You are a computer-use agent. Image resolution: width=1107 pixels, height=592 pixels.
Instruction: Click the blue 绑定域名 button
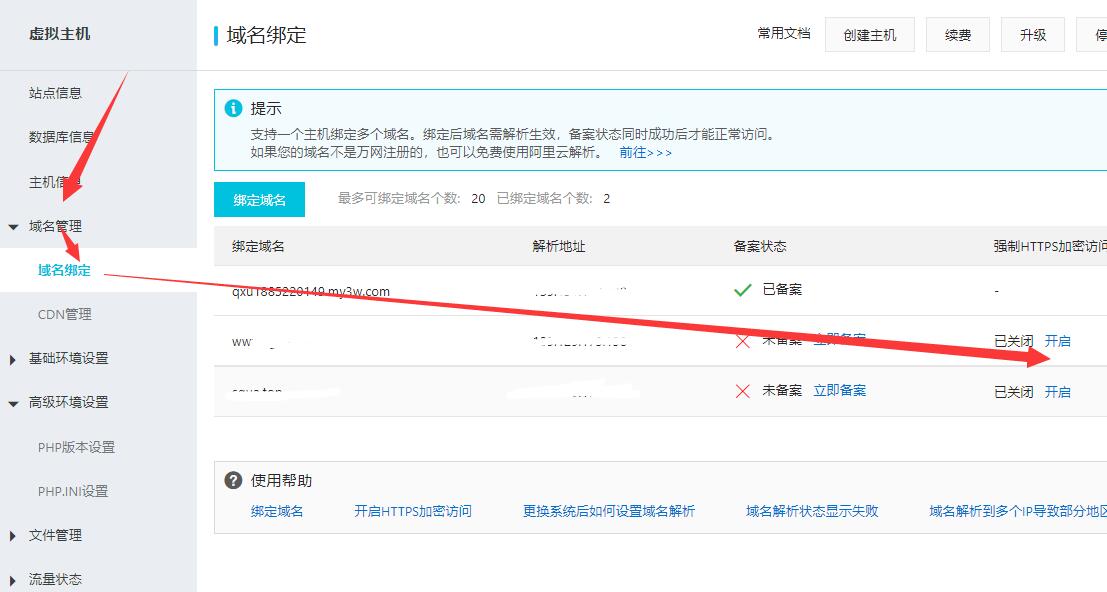259,200
